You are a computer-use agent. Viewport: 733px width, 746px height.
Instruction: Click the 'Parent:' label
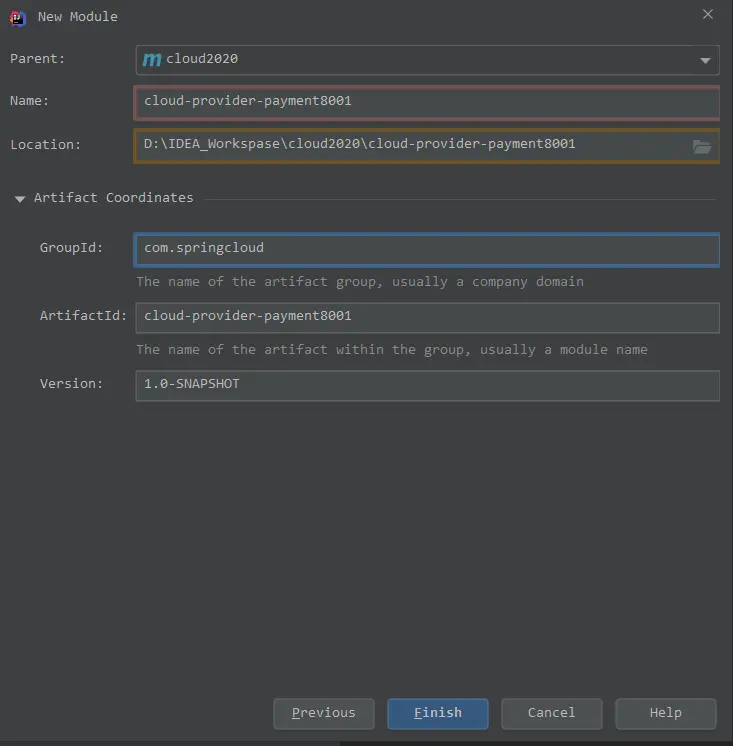click(37, 59)
